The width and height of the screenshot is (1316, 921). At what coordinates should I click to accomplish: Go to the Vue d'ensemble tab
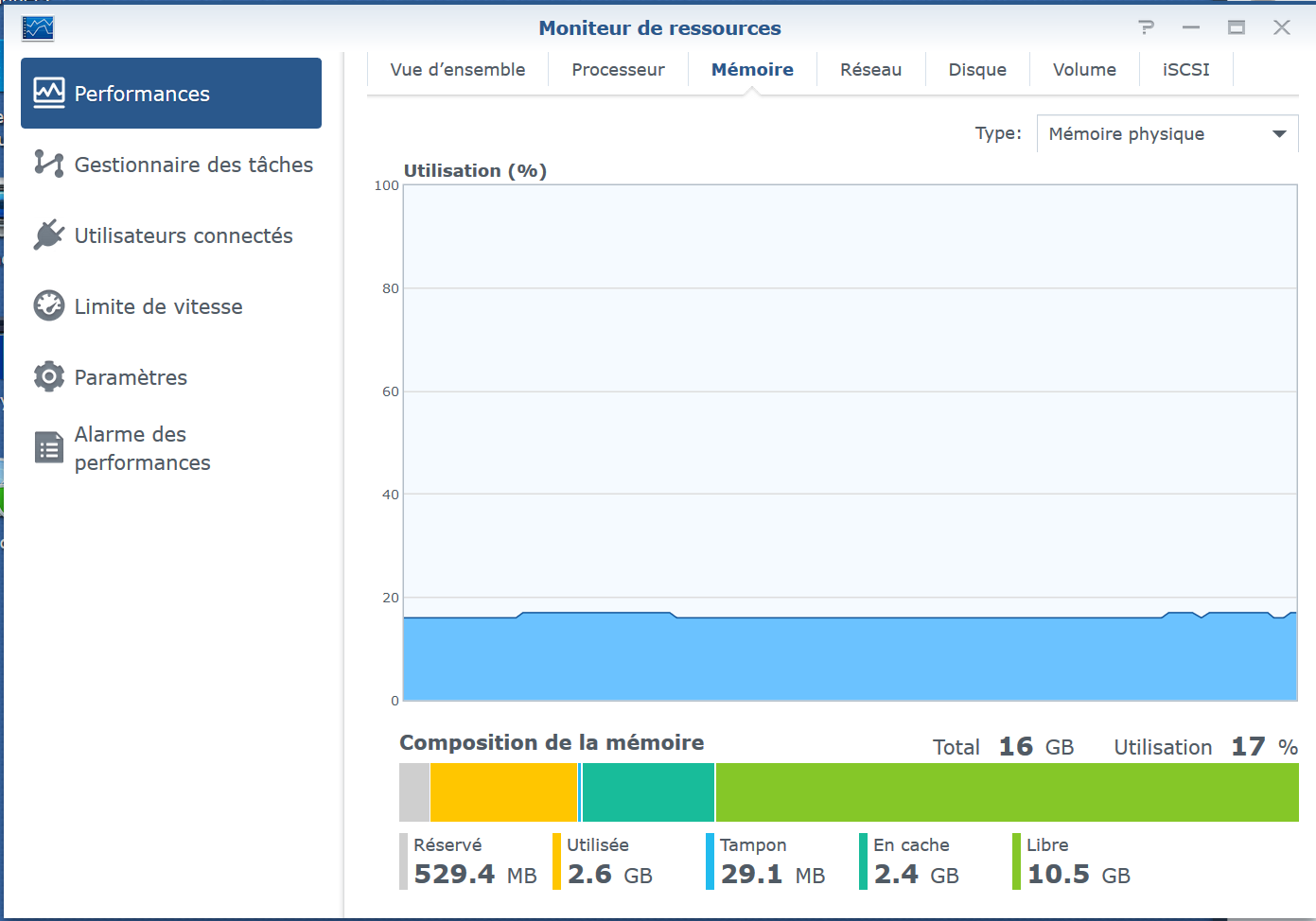click(x=458, y=70)
